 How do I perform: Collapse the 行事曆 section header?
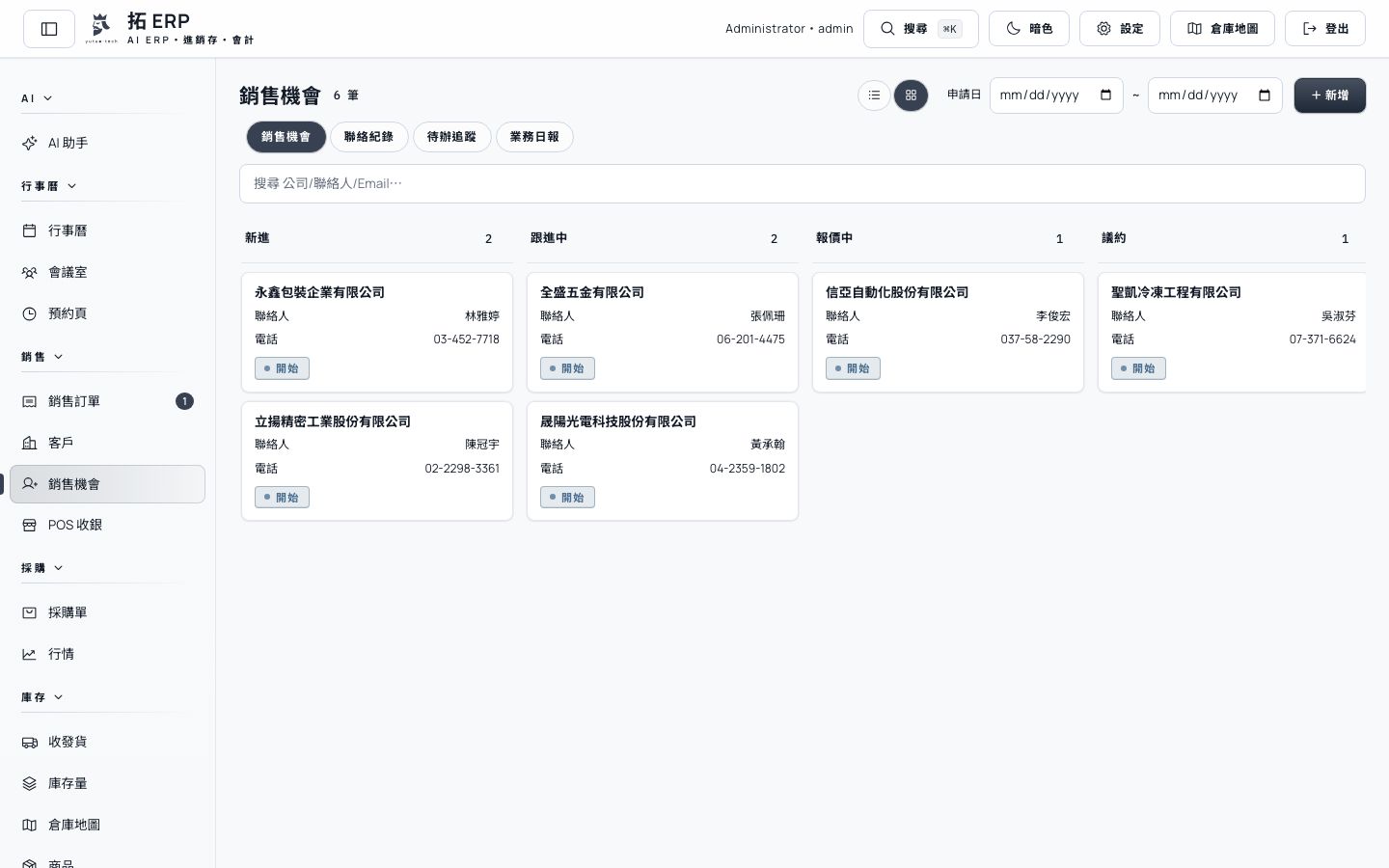48,186
